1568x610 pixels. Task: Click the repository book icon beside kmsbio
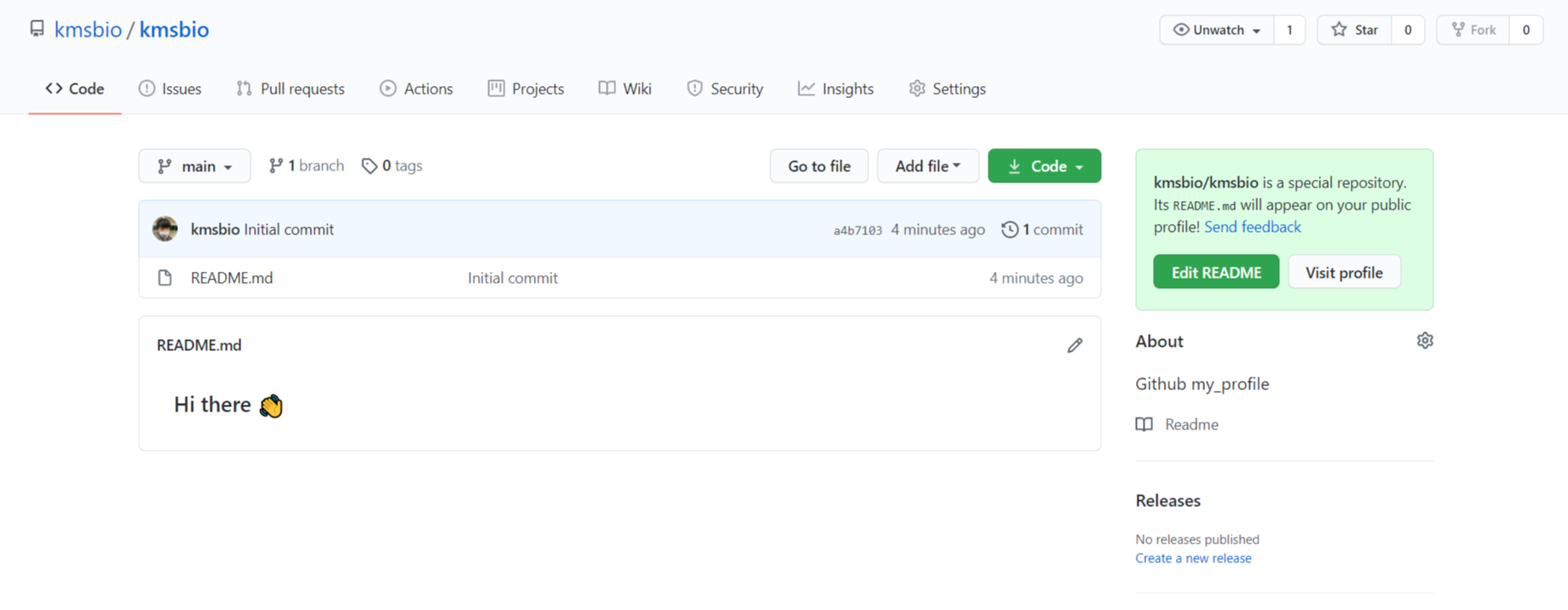37,29
